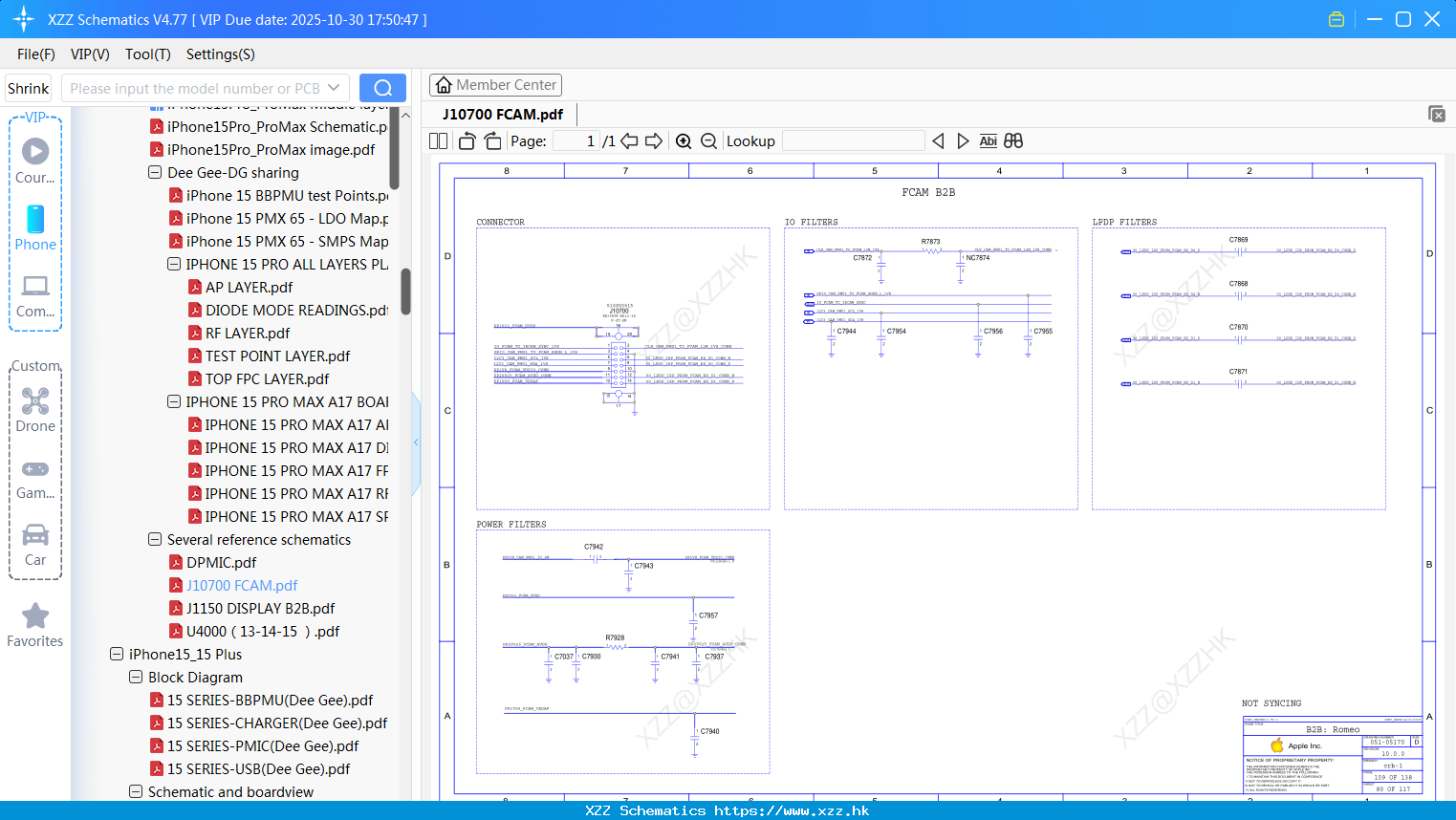
Task: Click the binoculars search icon
Action: click(1013, 140)
